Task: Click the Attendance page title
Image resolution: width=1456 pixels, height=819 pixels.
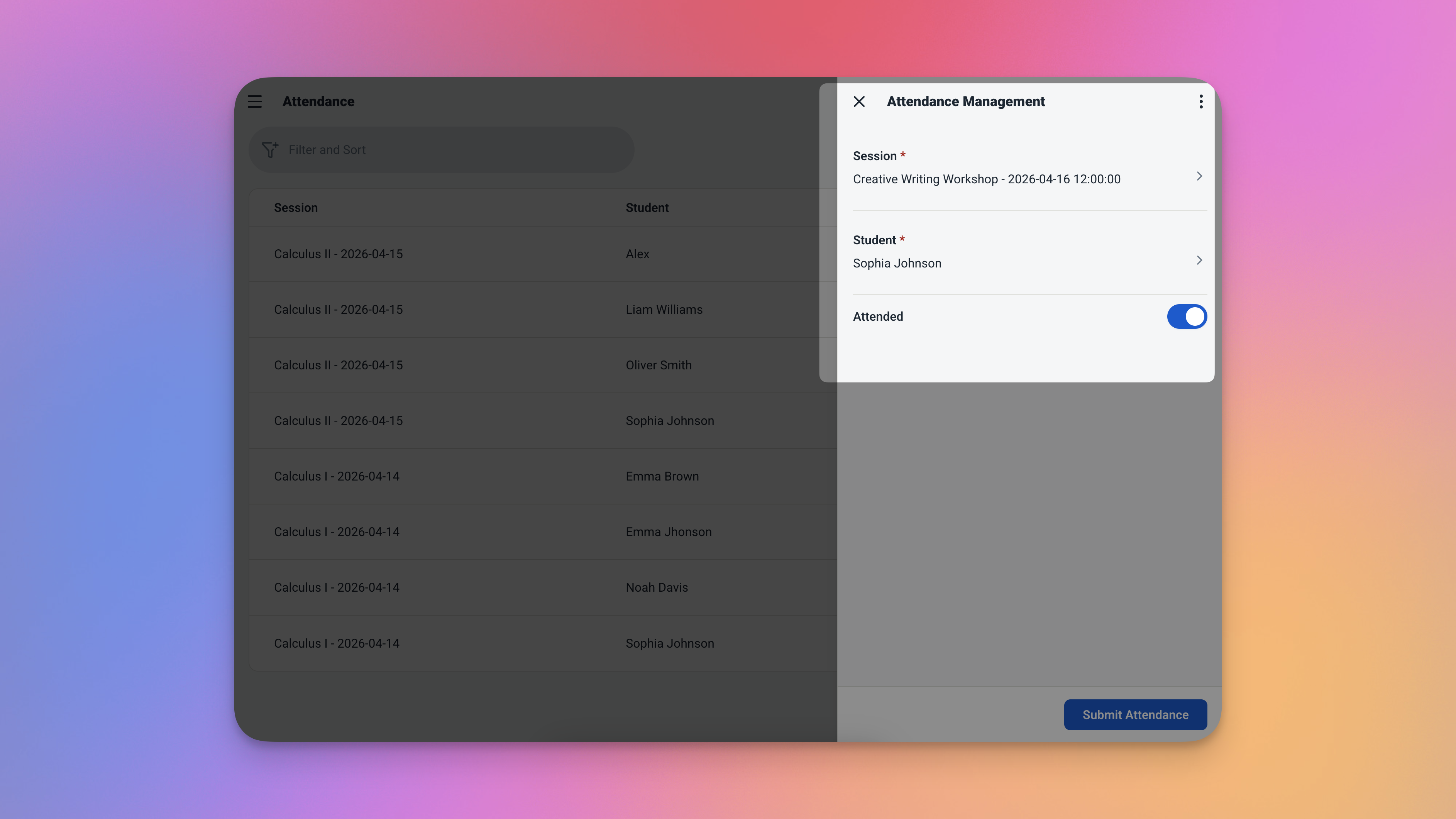Action: [x=318, y=102]
